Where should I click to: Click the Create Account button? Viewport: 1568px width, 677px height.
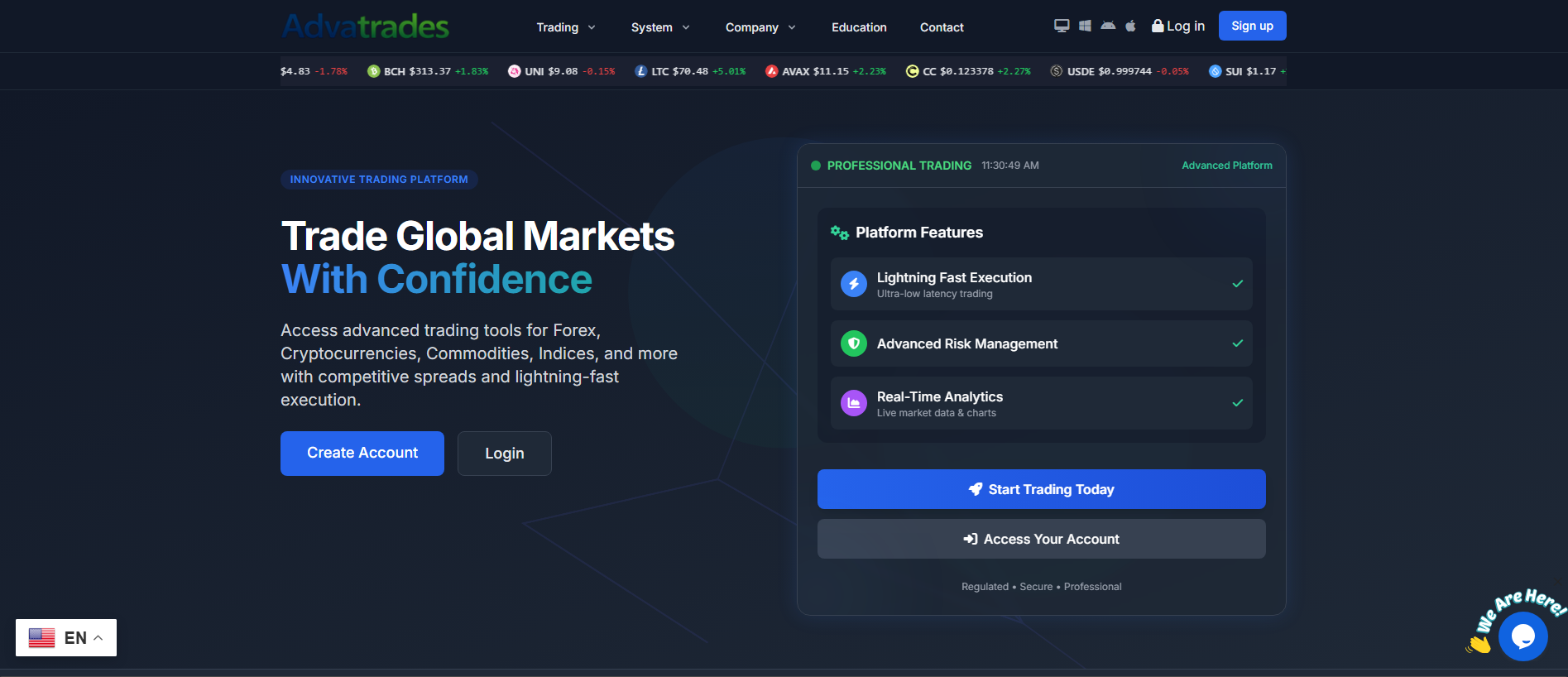click(362, 454)
